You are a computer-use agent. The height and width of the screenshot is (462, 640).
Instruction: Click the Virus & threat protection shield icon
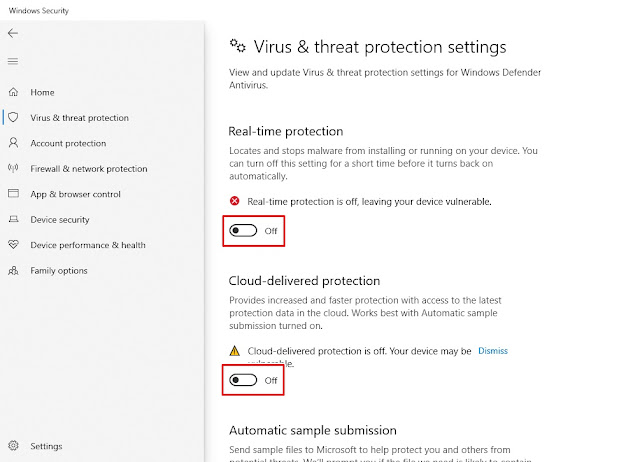tap(13, 118)
